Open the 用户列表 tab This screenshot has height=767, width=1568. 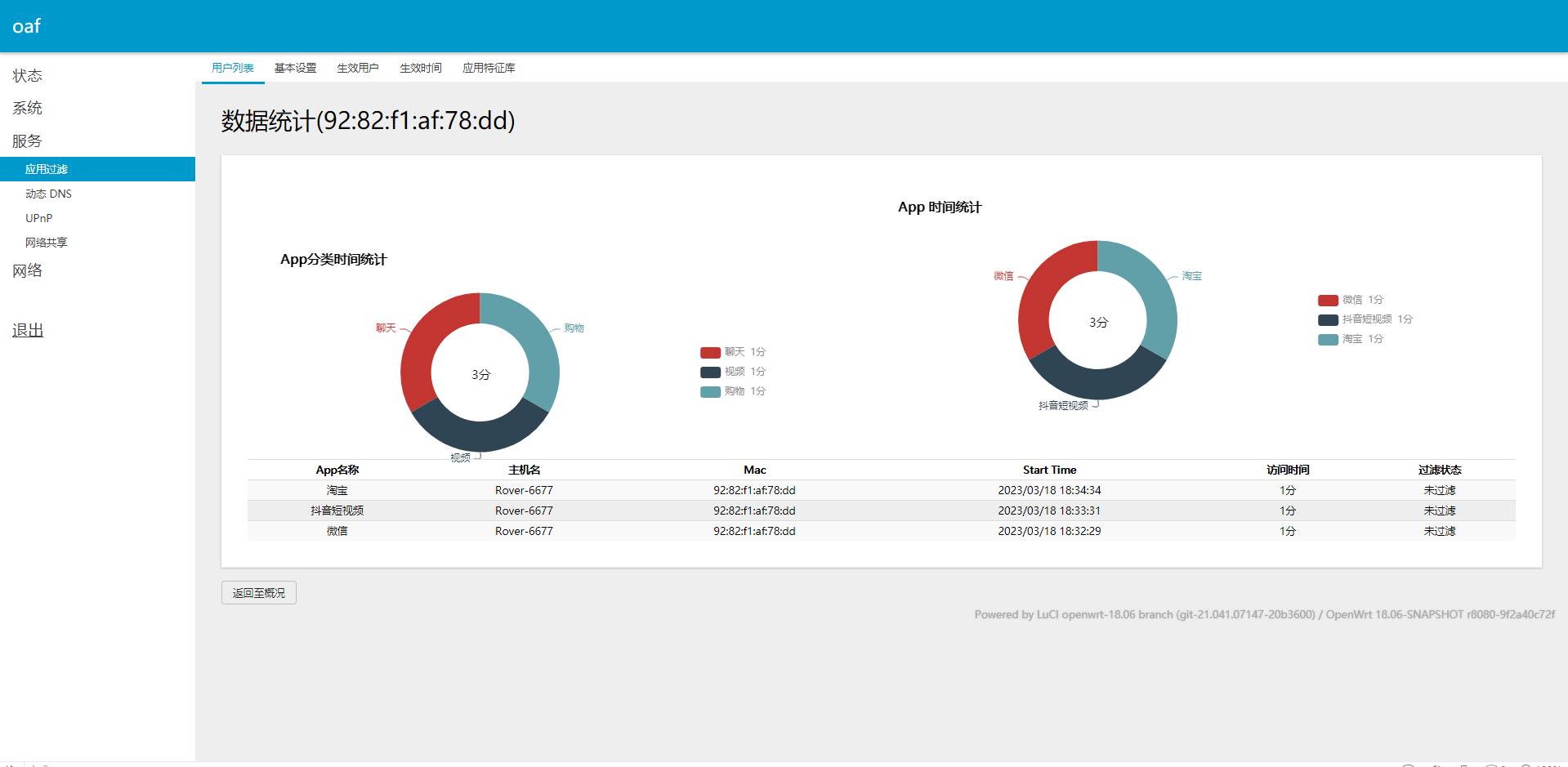233,68
